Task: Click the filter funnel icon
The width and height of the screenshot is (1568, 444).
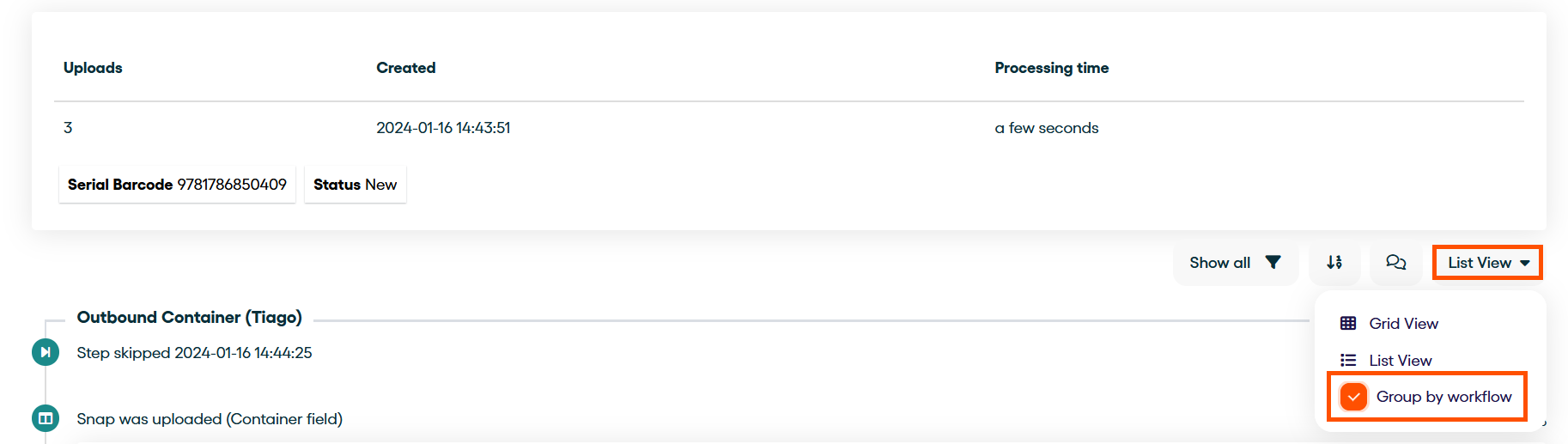Action: pos(1273,263)
